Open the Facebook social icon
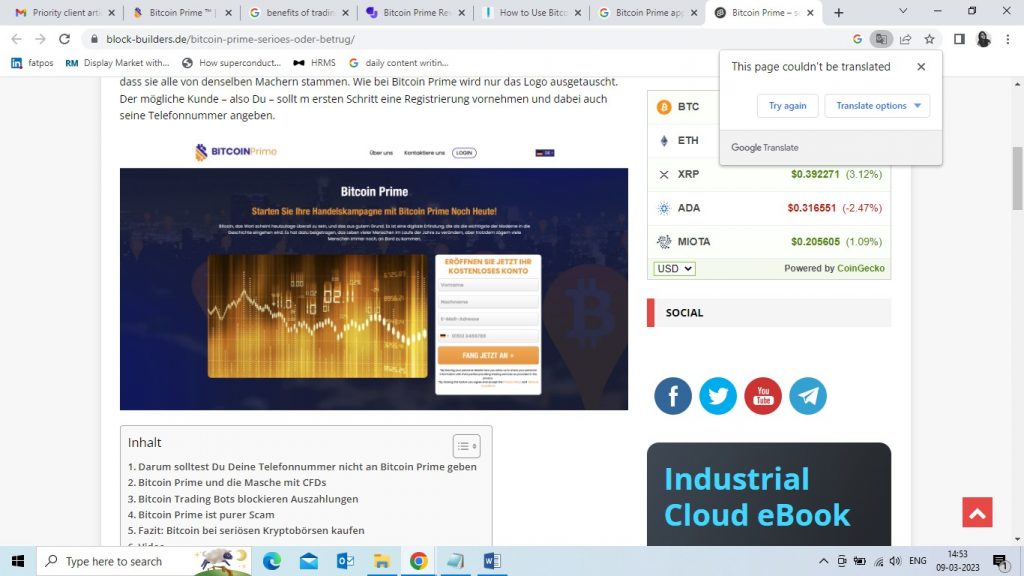1024x576 pixels. click(672, 395)
